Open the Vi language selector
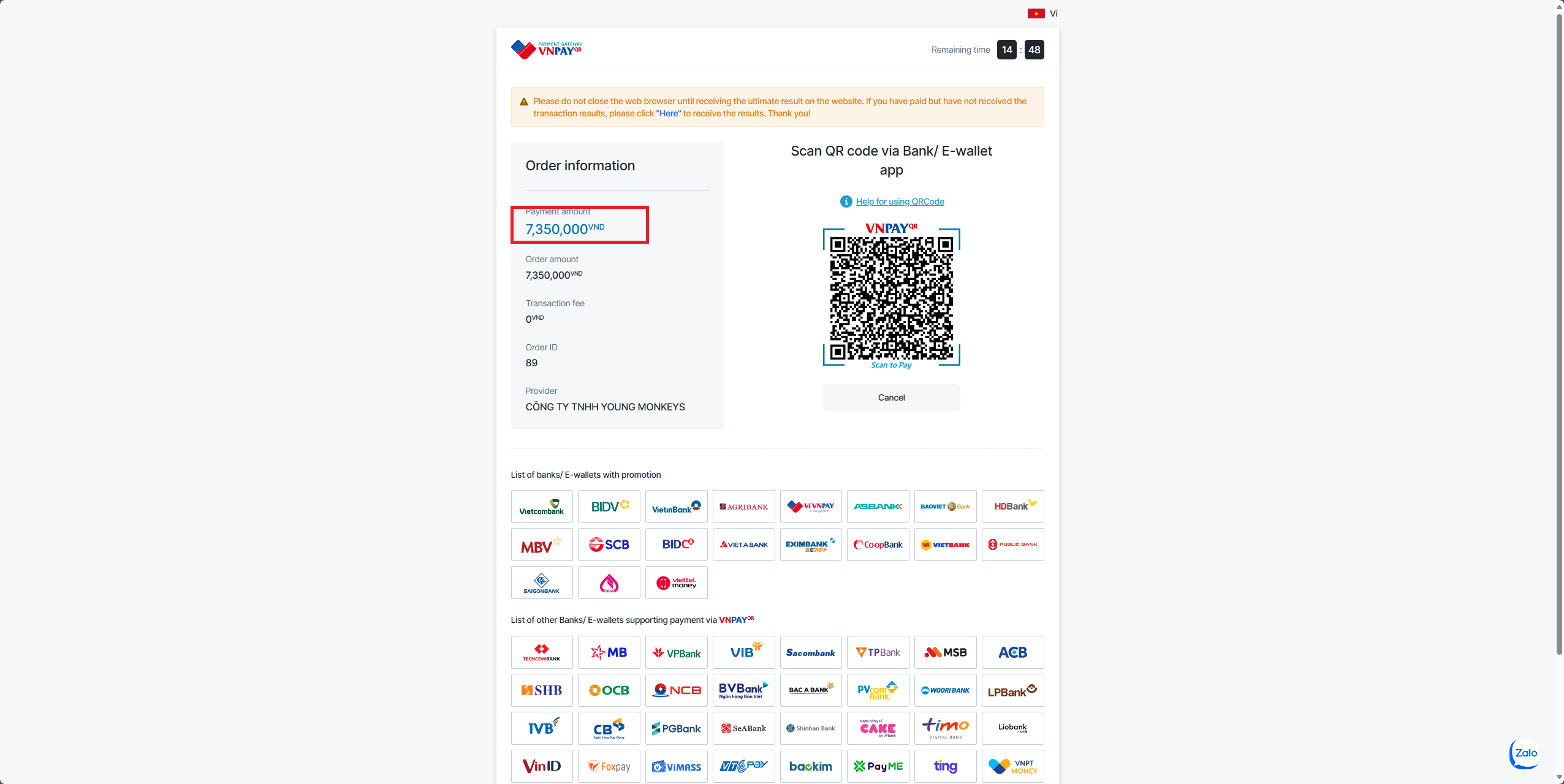 1053,13
